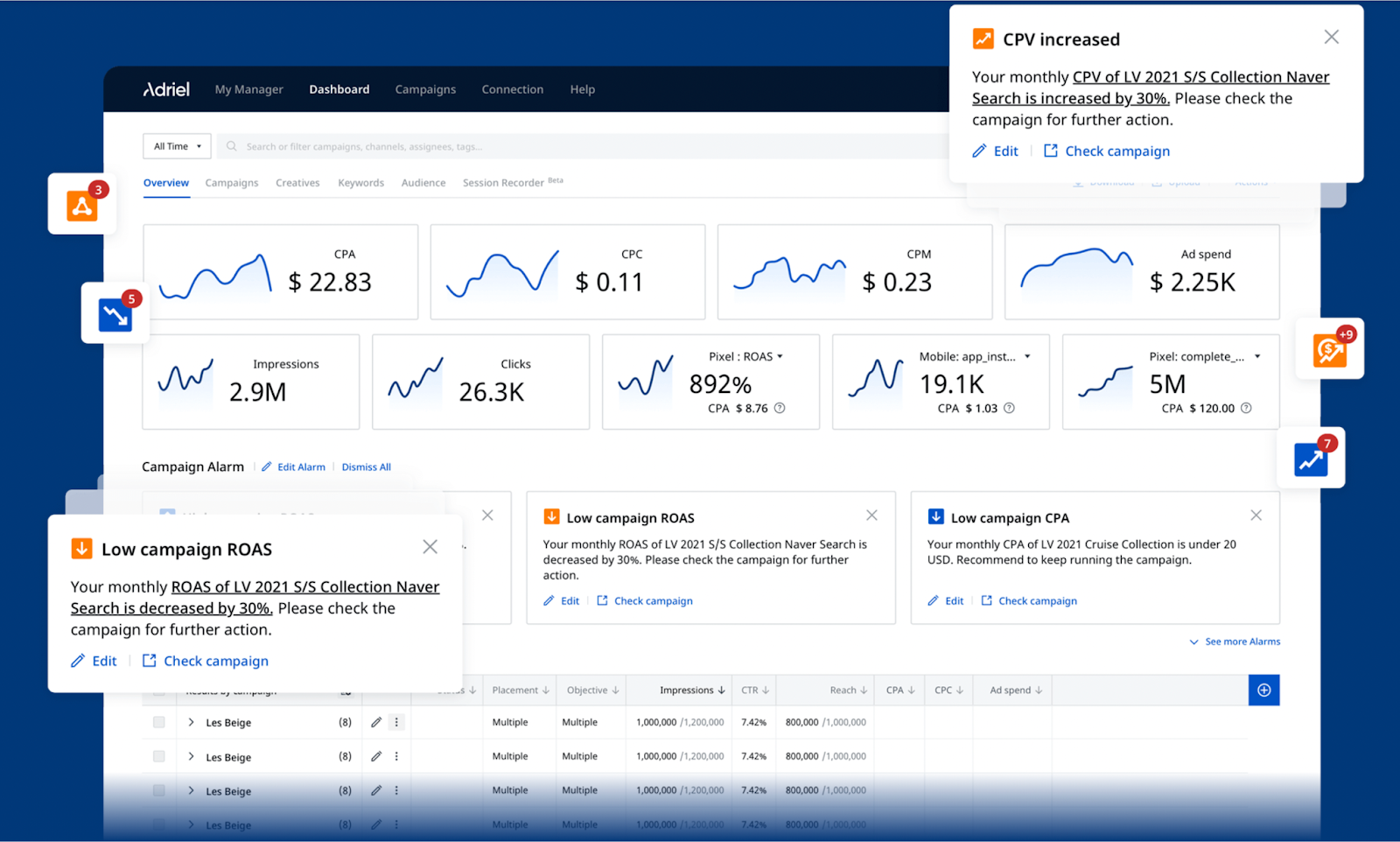Tick the checkbox of the topmost Les Beige row
This screenshot has width=1400, height=842.
[158, 722]
